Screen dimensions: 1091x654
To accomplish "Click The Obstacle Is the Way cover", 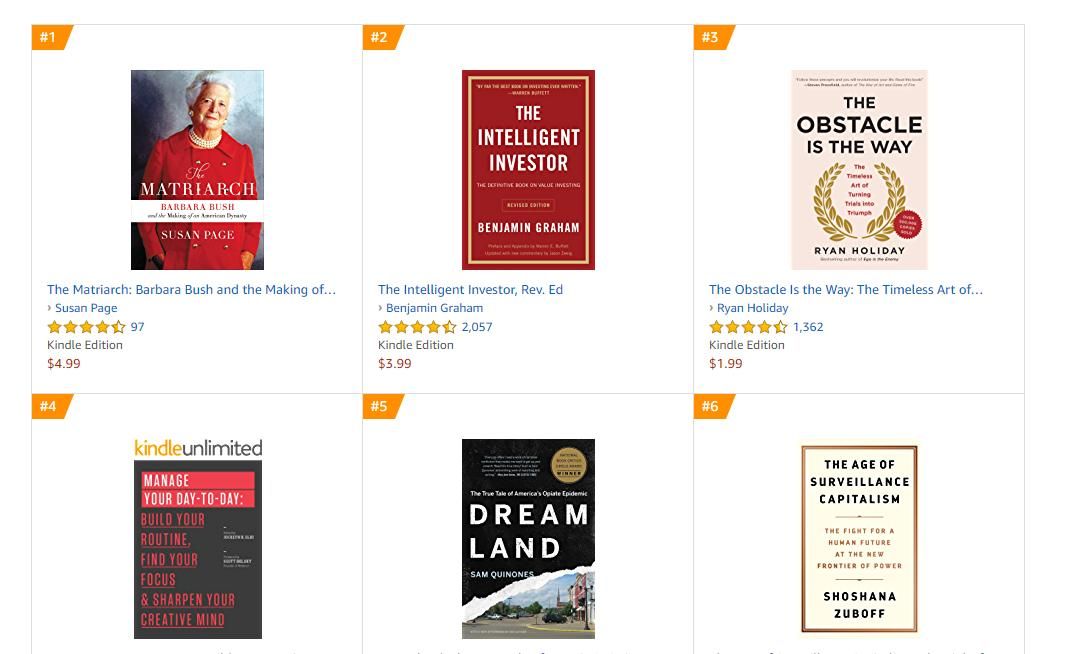I will 859,169.
